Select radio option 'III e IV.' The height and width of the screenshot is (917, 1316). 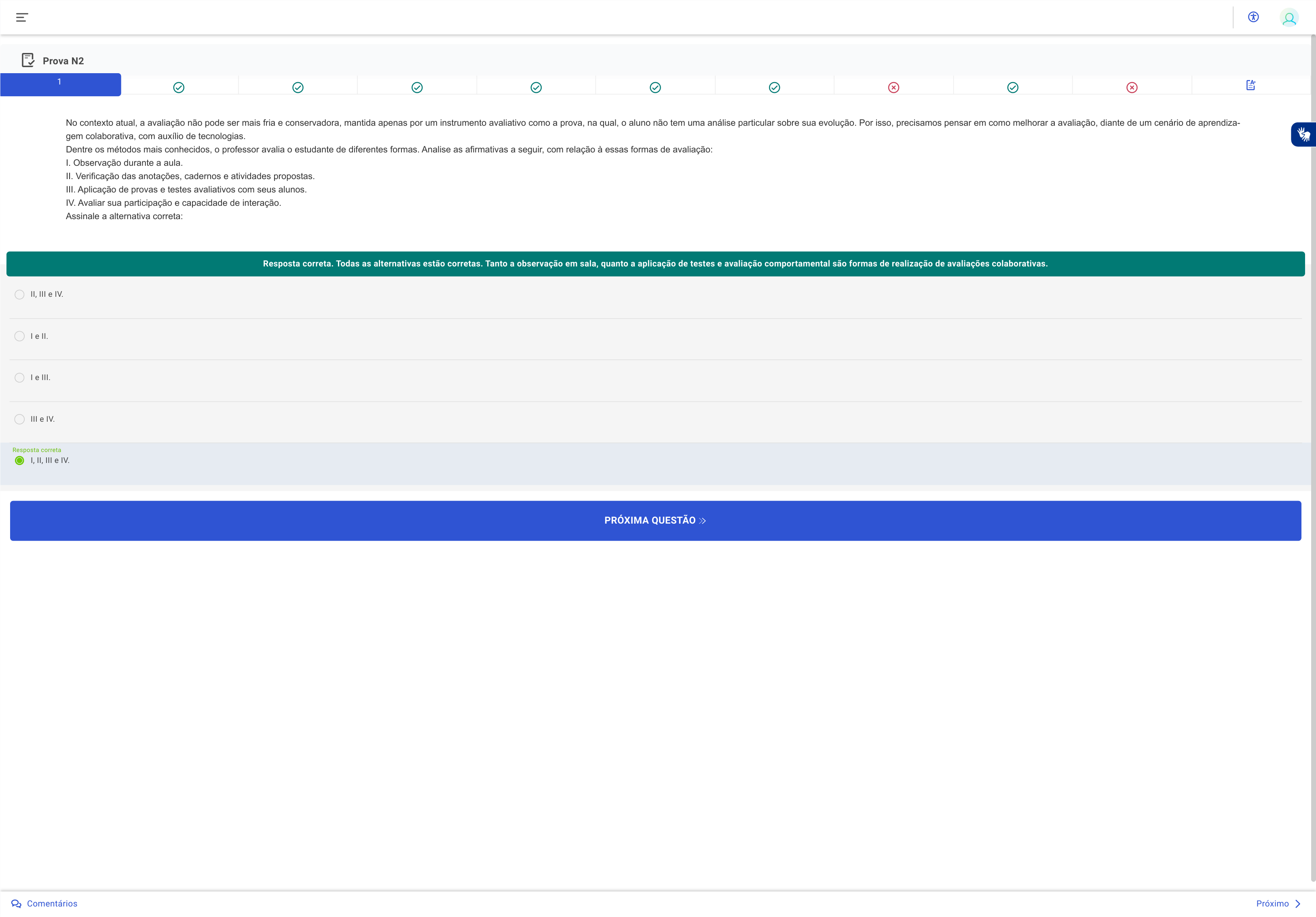pos(19,420)
